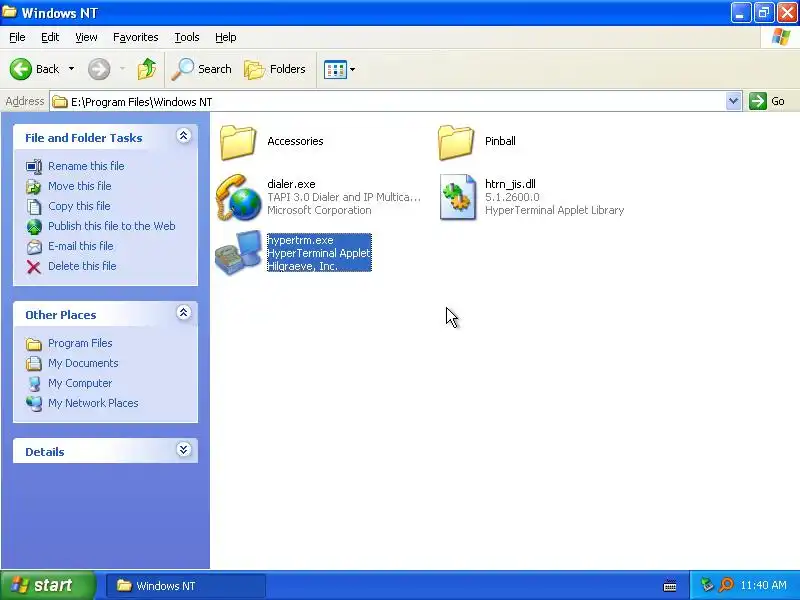This screenshot has height=600, width=800.
Task: Click Copy this file
Action: pos(79,206)
